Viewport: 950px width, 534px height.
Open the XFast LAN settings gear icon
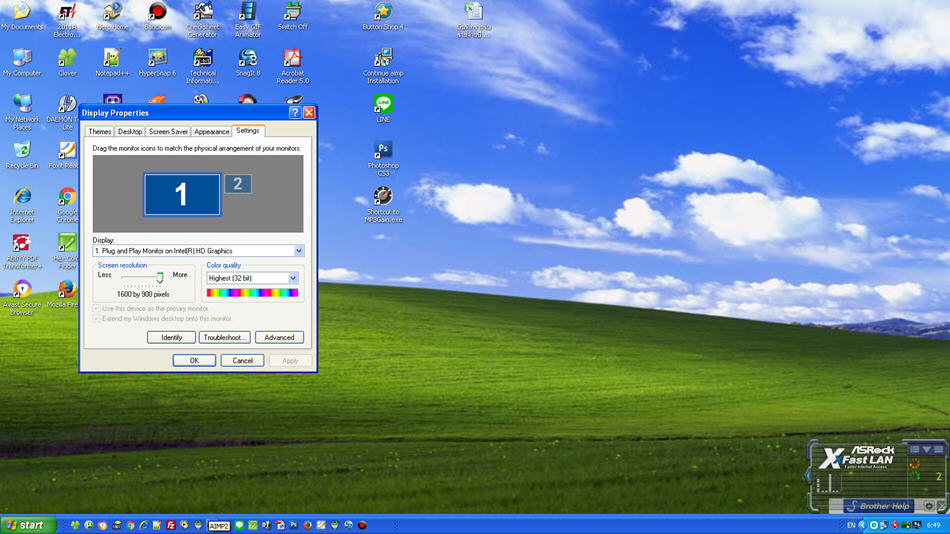[929, 506]
